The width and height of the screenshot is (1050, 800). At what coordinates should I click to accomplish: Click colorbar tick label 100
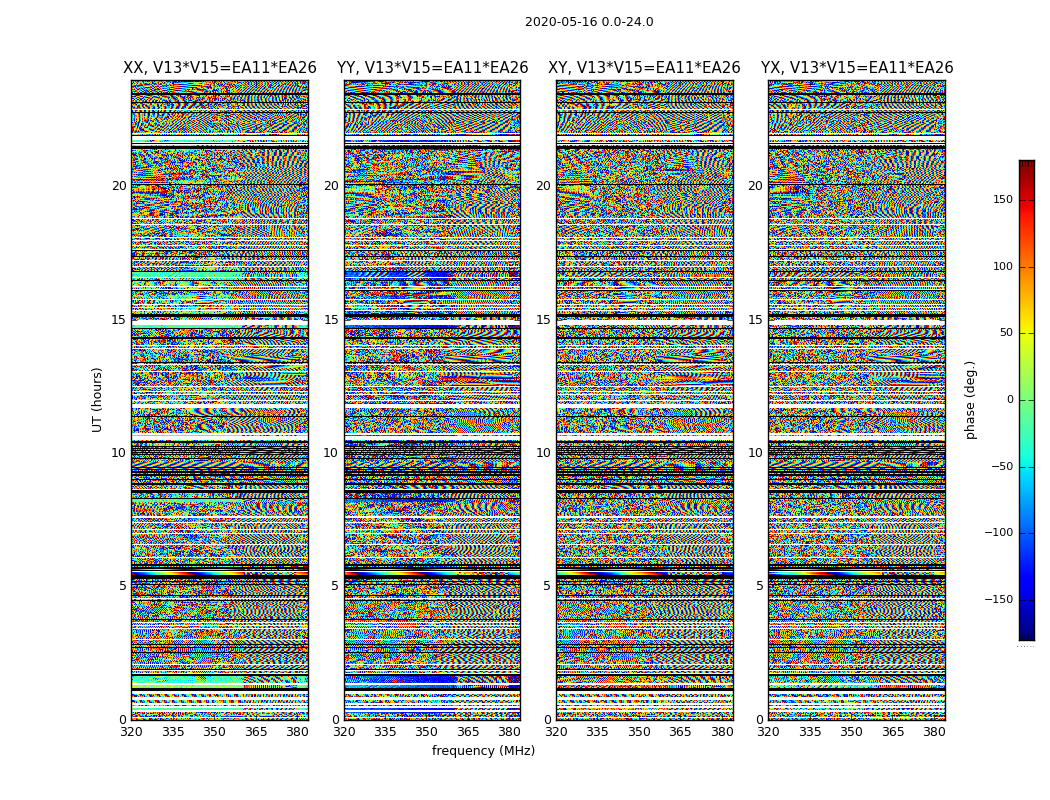1003,266
